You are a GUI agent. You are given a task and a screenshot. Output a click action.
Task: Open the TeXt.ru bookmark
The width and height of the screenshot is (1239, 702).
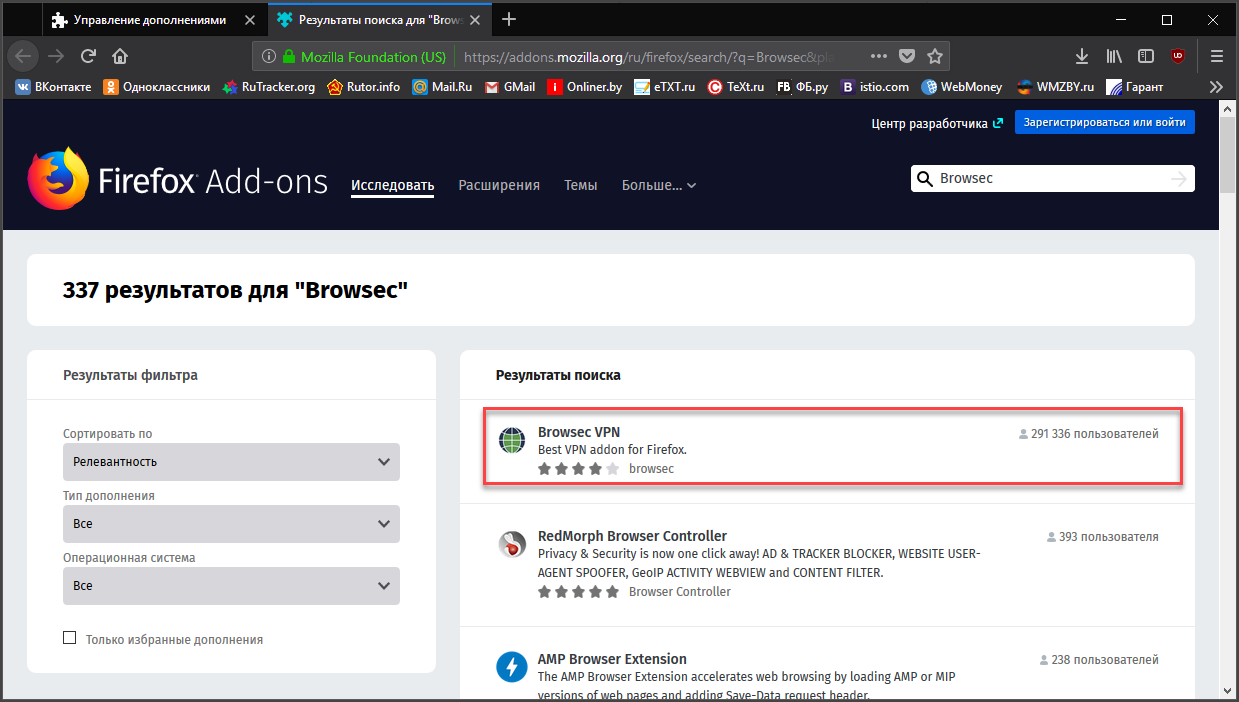point(736,87)
